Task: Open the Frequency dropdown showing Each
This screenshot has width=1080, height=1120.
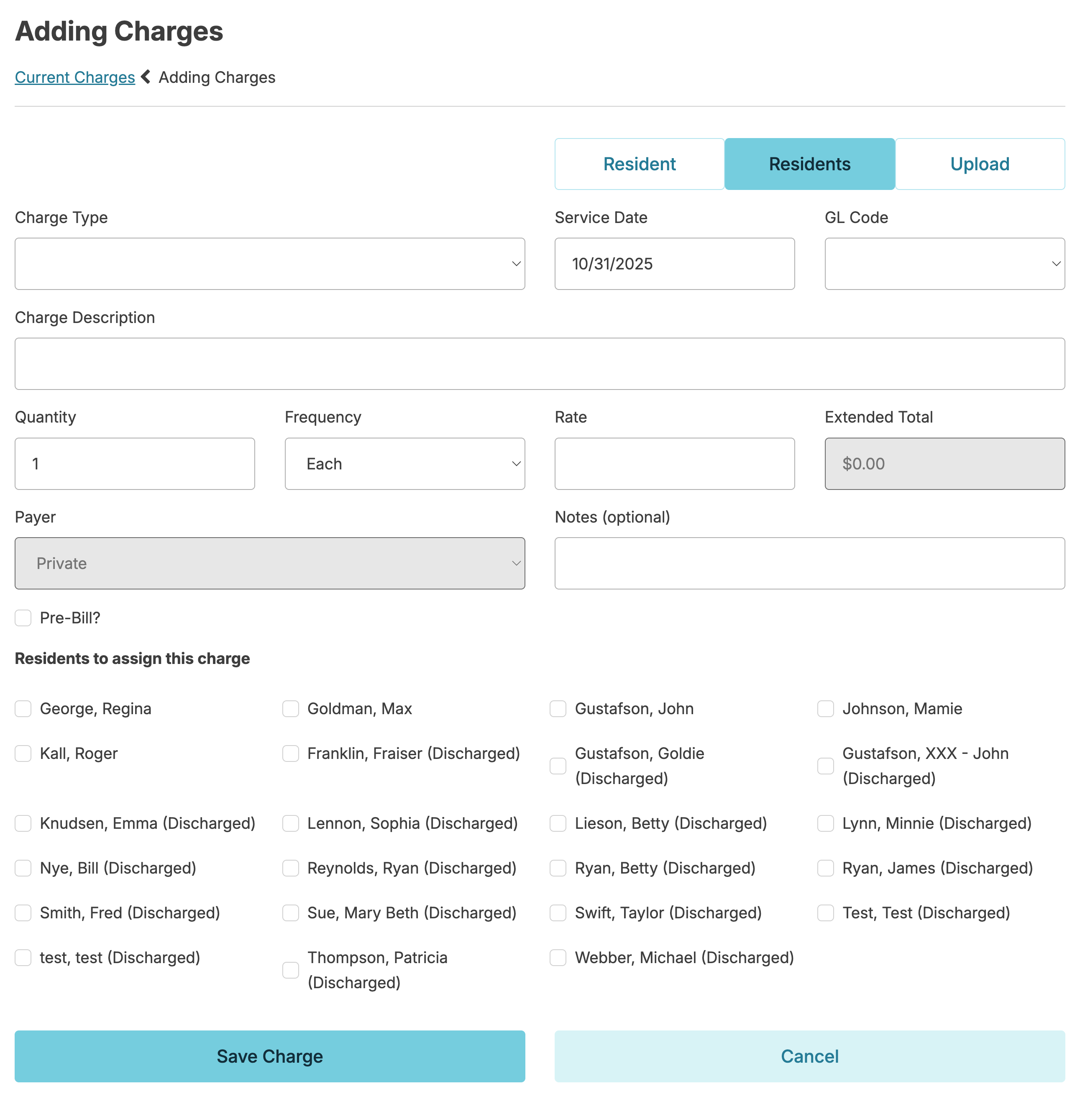Action: click(x=404, y=464)
